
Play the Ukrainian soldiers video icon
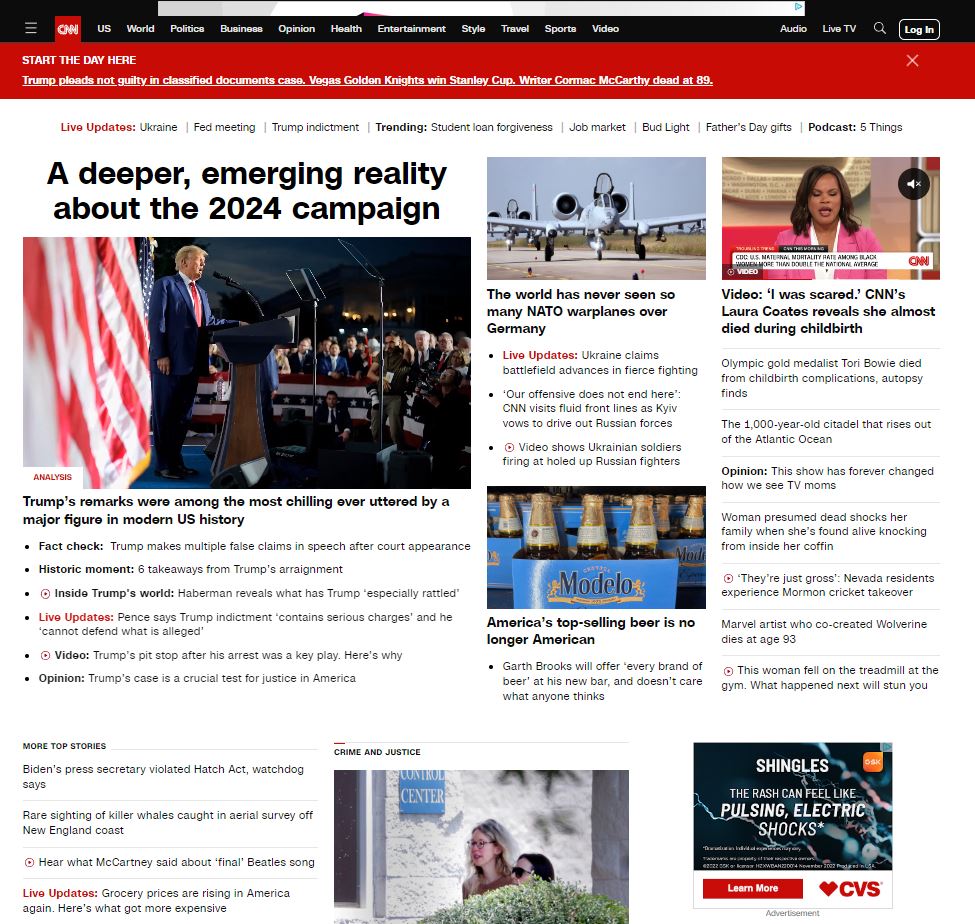click(x=509, y=447)
